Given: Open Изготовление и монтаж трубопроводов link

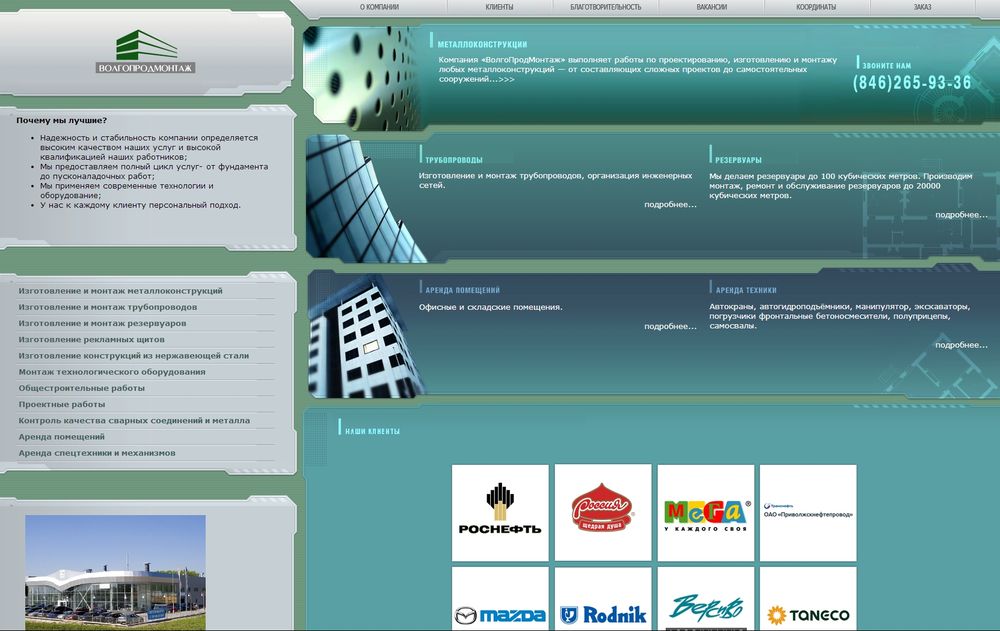Looking at the screenshot, I should click(108, 307).
